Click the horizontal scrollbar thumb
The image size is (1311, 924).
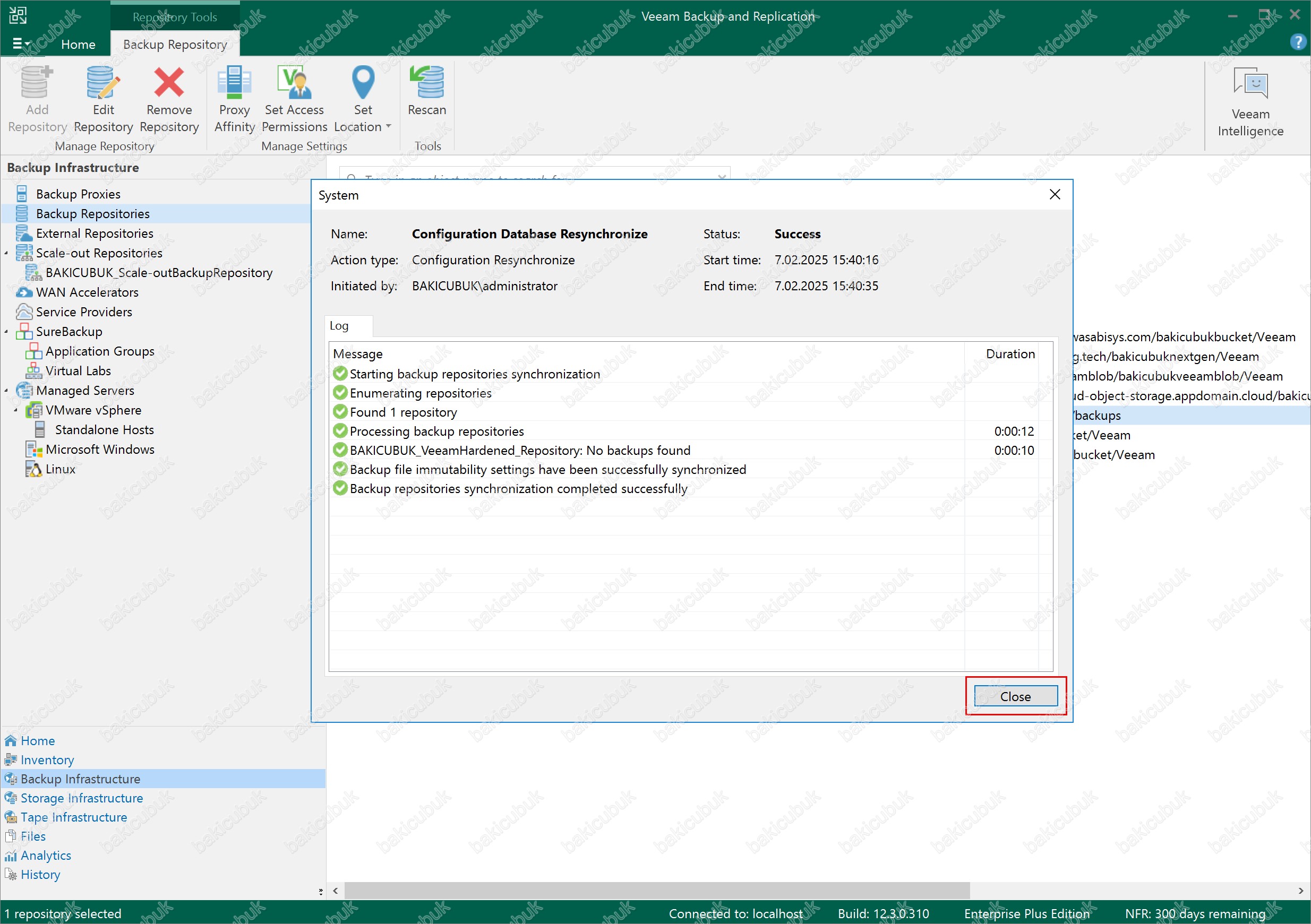[x=657, y=891]
